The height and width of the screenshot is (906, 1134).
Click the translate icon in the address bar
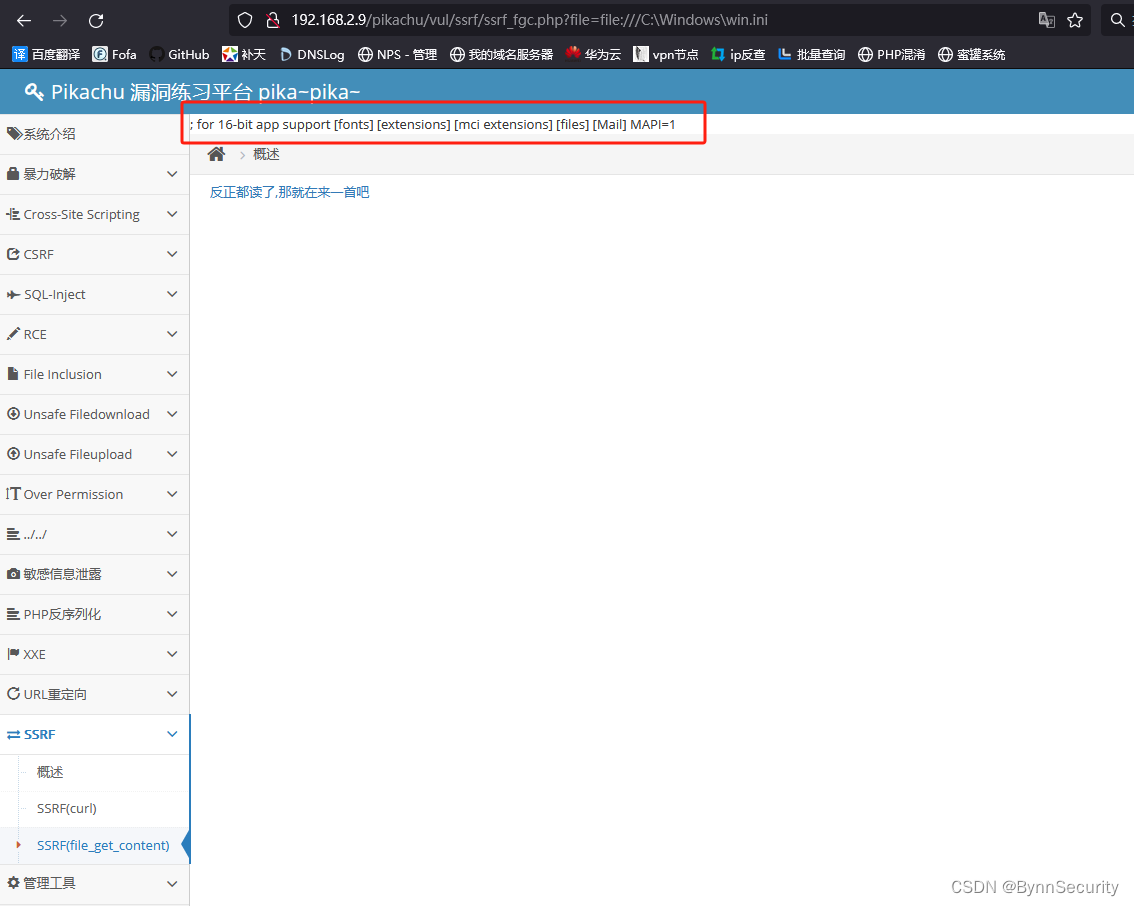[x=1045, y=19]
